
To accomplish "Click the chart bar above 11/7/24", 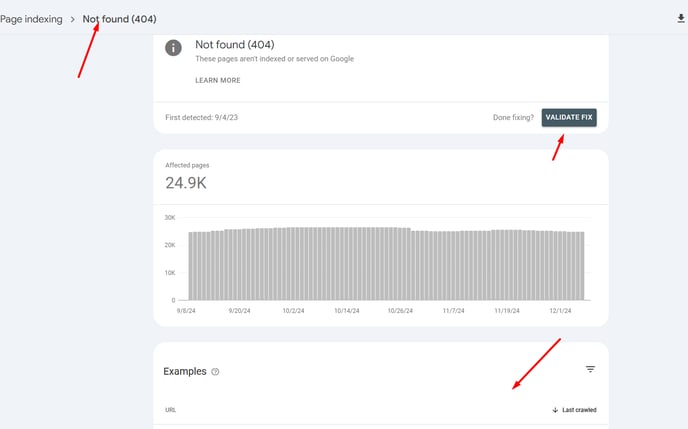I will tap(454, 266).
